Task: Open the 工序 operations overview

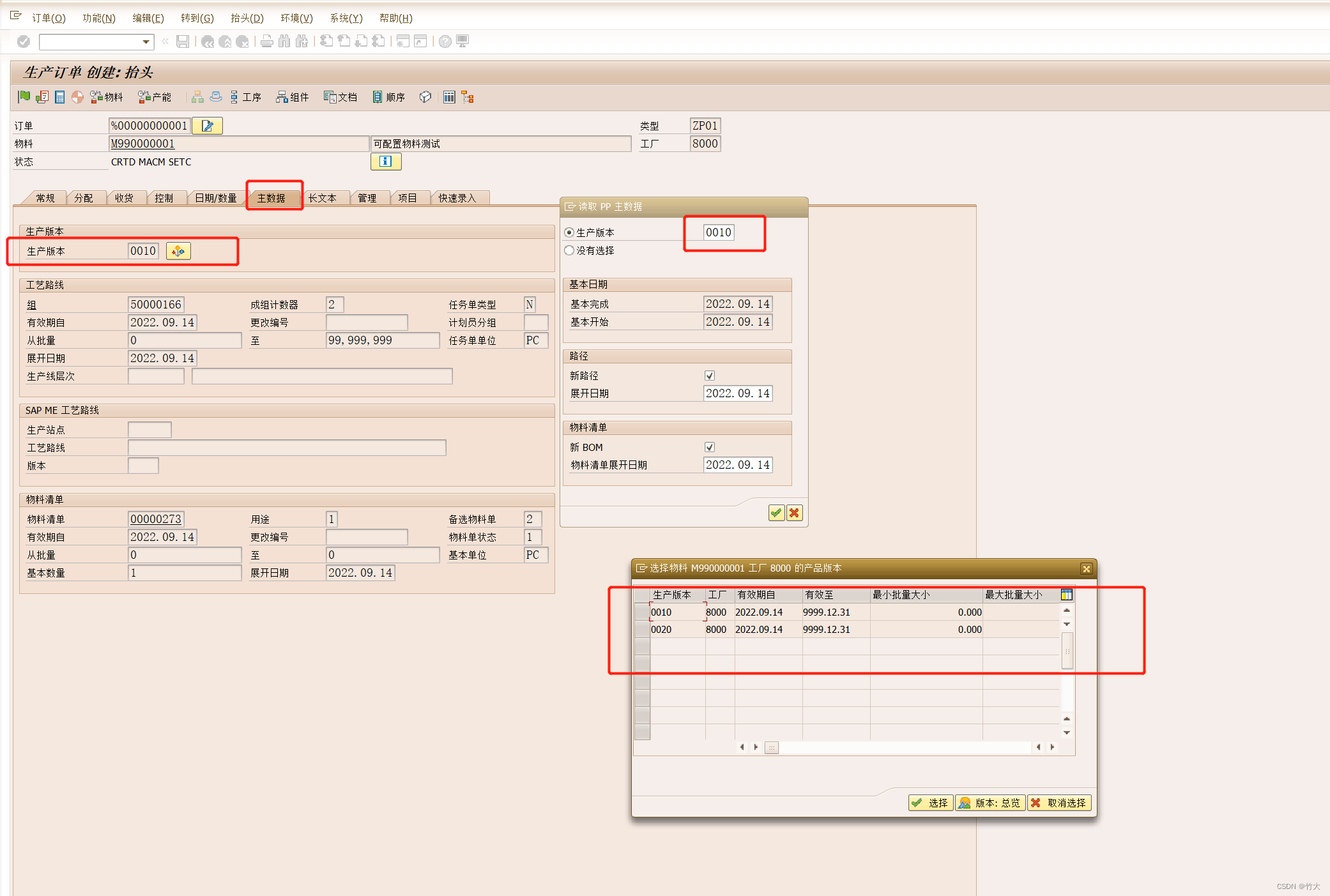Action: [x=246, y=97]
